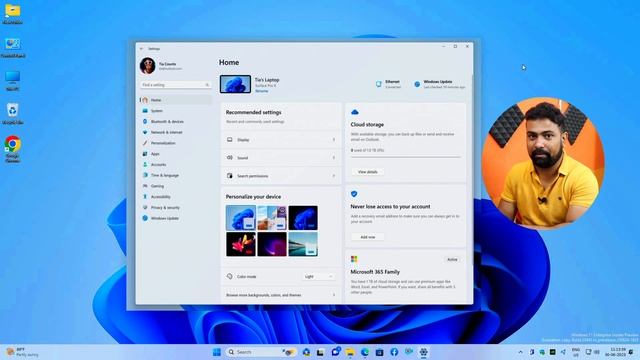Open the Color mode dropdown
640x360 pixels.
click(318, 276)
